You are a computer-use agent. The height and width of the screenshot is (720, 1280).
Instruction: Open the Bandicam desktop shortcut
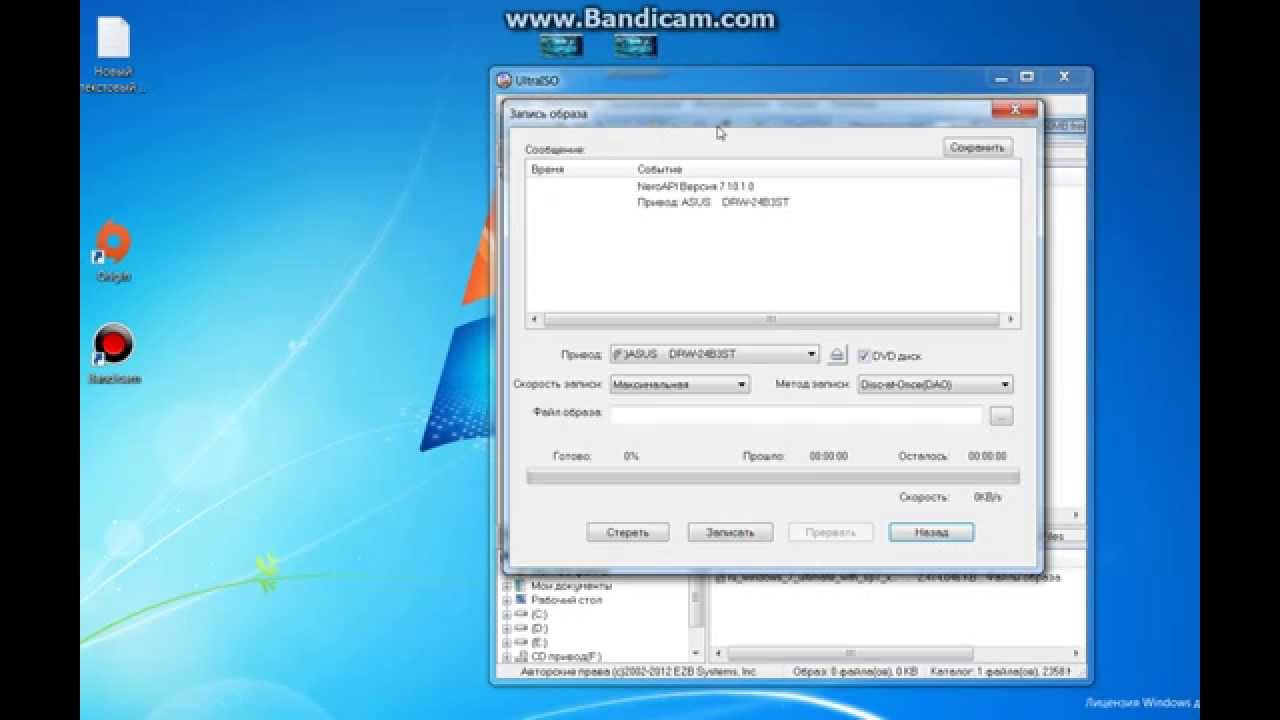pyautogui.click(x=113, y=354)
